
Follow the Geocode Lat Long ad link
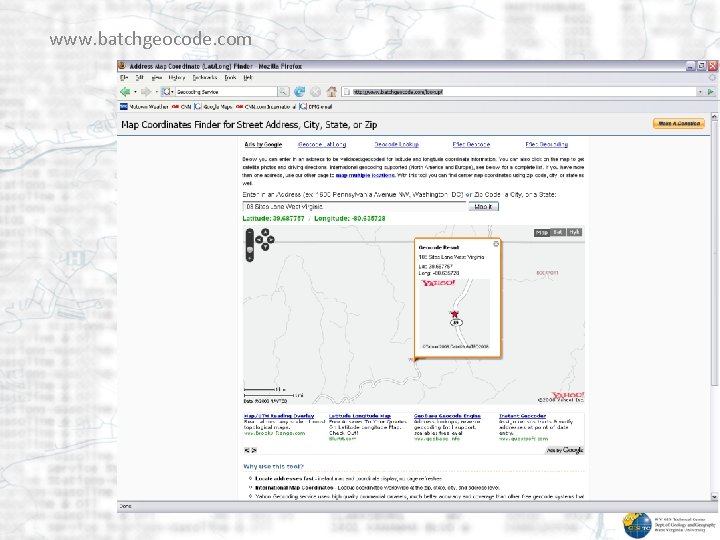(322, 144)
